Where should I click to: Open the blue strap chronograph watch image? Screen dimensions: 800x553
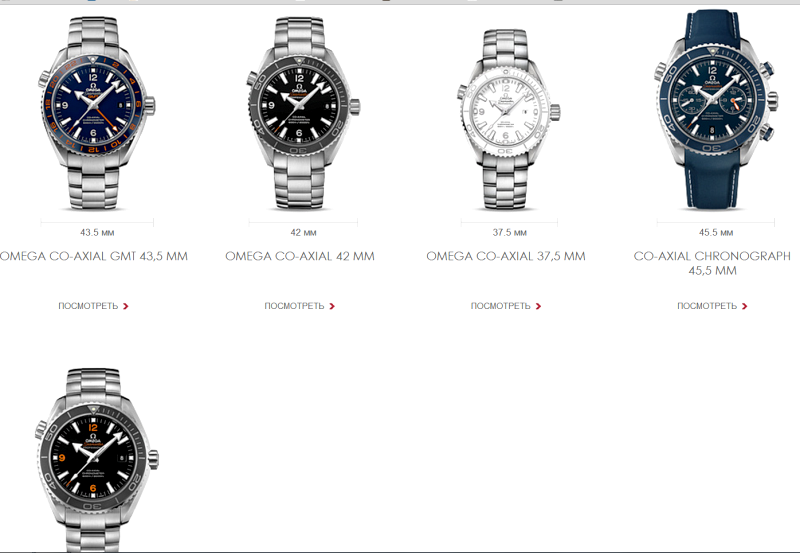[715, 110]
